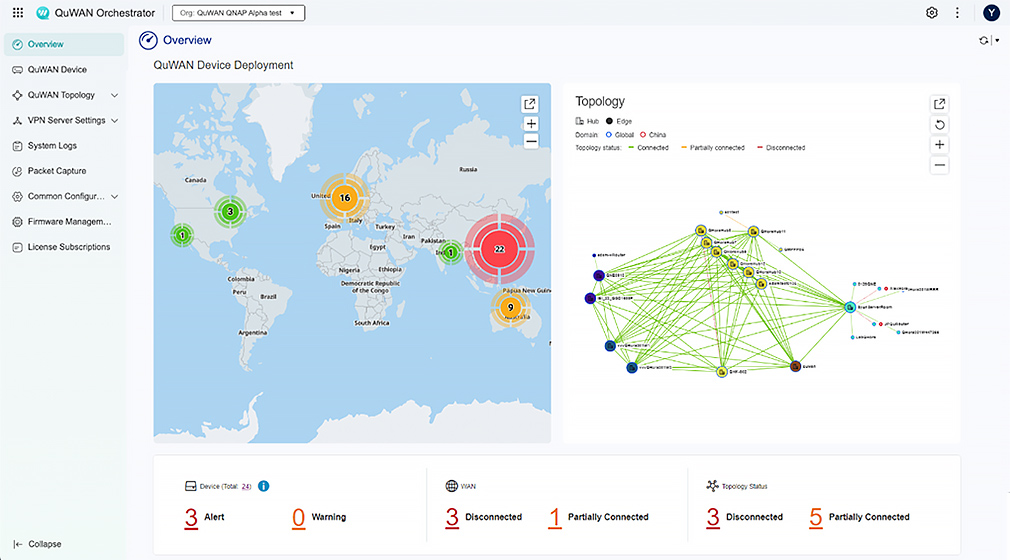The height and width of the screenshot is (560, 1010).
Task: Zoom in on the device deployment map
Action: [531, 124]
